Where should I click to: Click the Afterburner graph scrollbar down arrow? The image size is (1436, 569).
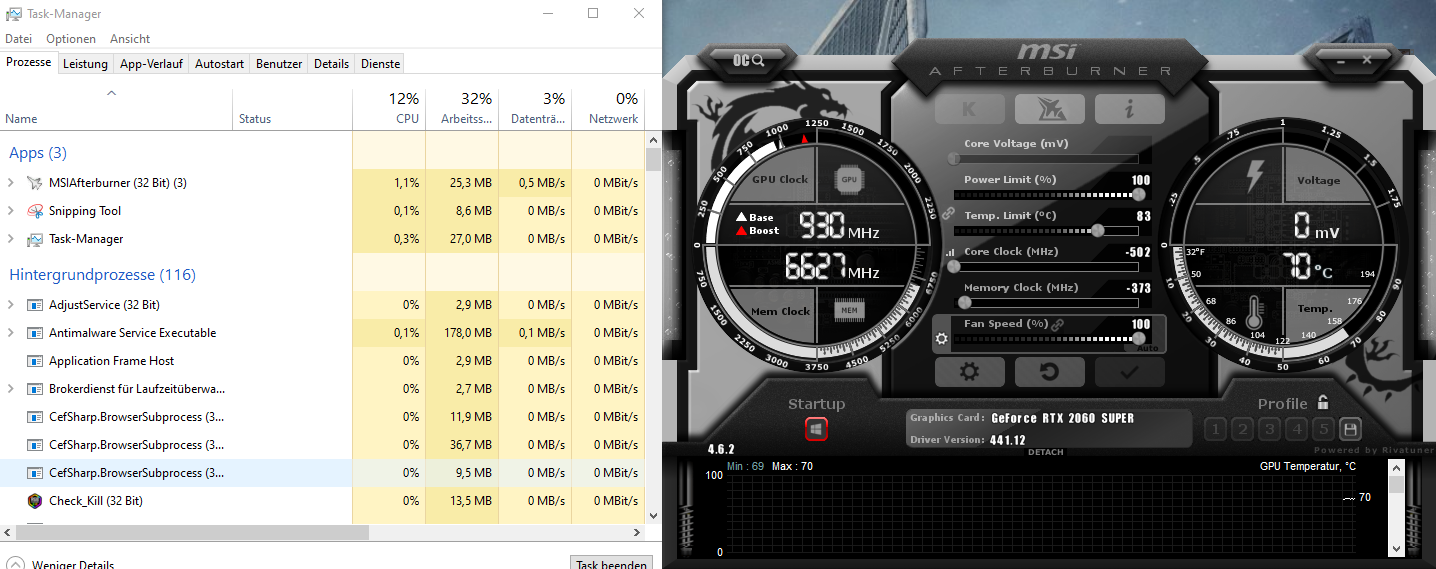tap(1397, 549)
